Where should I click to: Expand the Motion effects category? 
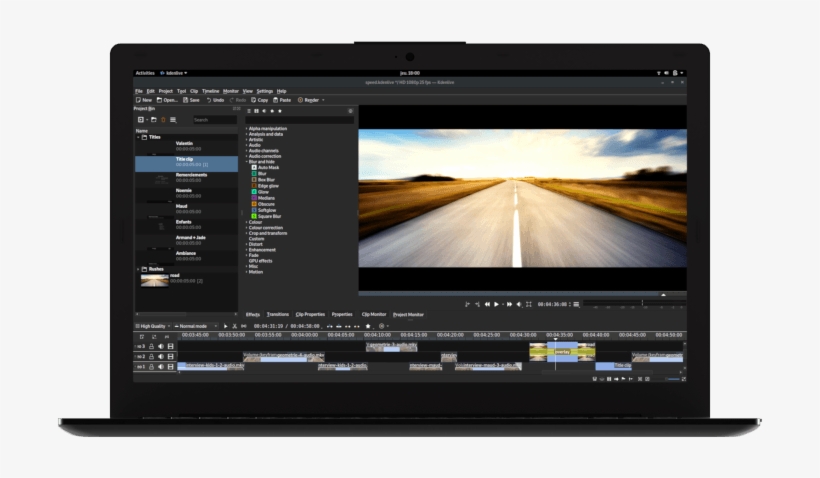[247, 272]
